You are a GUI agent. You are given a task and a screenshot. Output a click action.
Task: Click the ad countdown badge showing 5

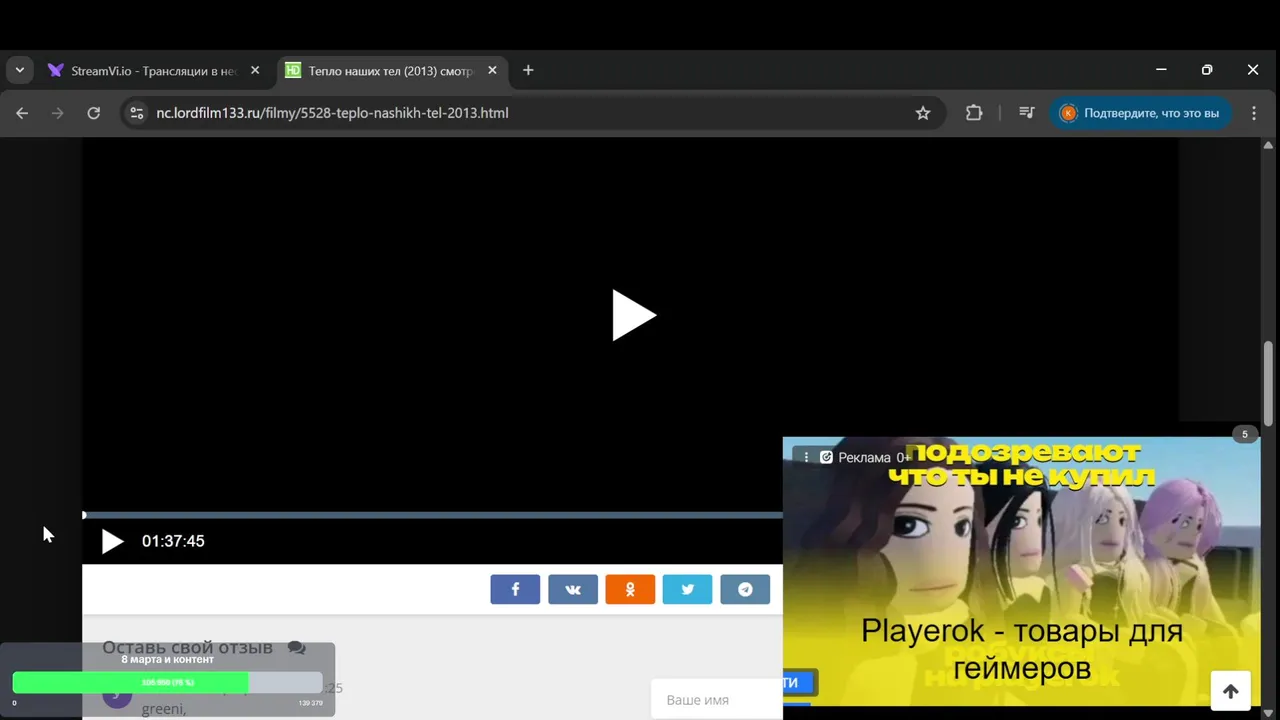pyautogui.click(x=1245, y=434)
